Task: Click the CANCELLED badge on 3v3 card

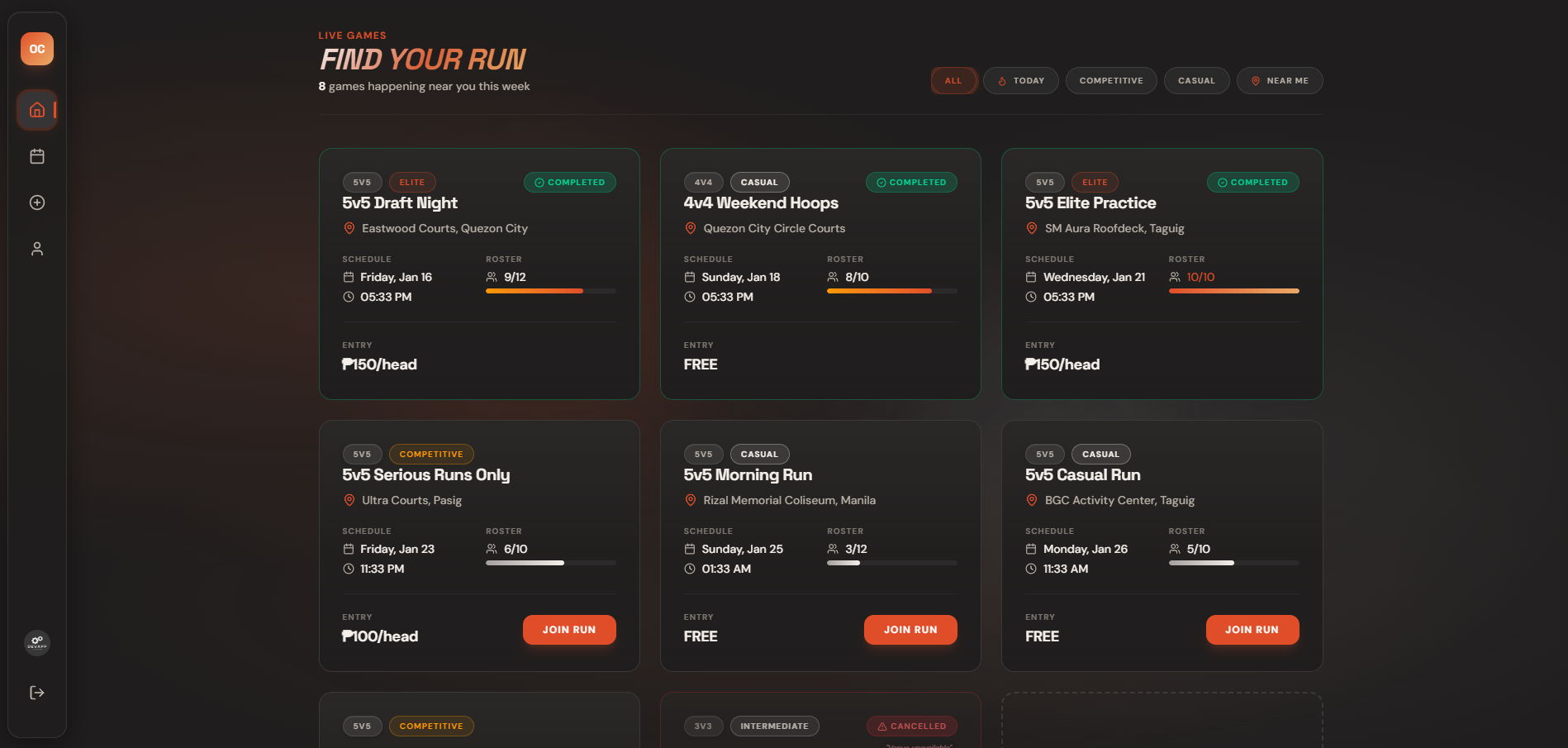Action: coord(912,727)
